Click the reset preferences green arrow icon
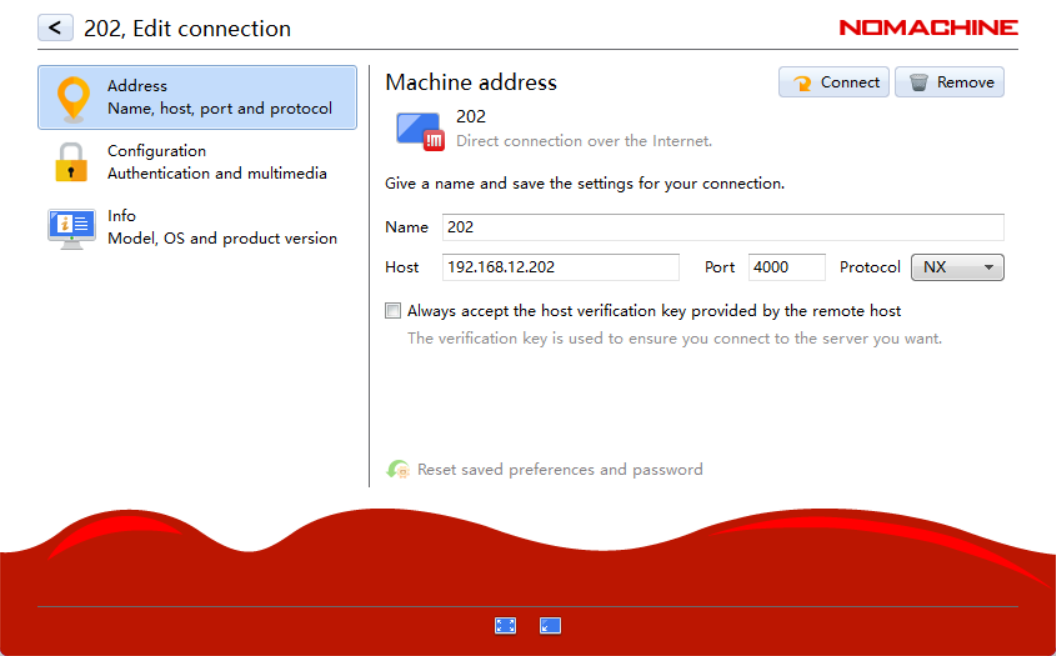This screenshot has height=656, width=1056. (x=398, y=469)
